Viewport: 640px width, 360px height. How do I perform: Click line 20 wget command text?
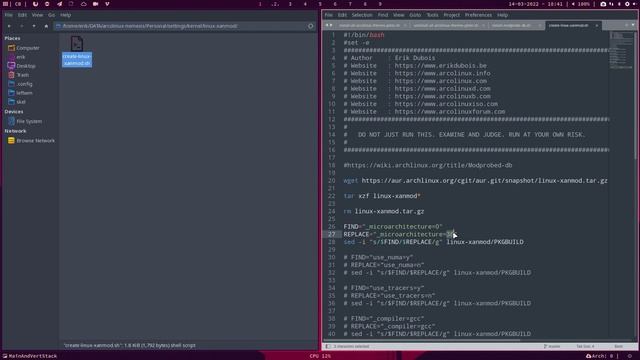(476, 180)
